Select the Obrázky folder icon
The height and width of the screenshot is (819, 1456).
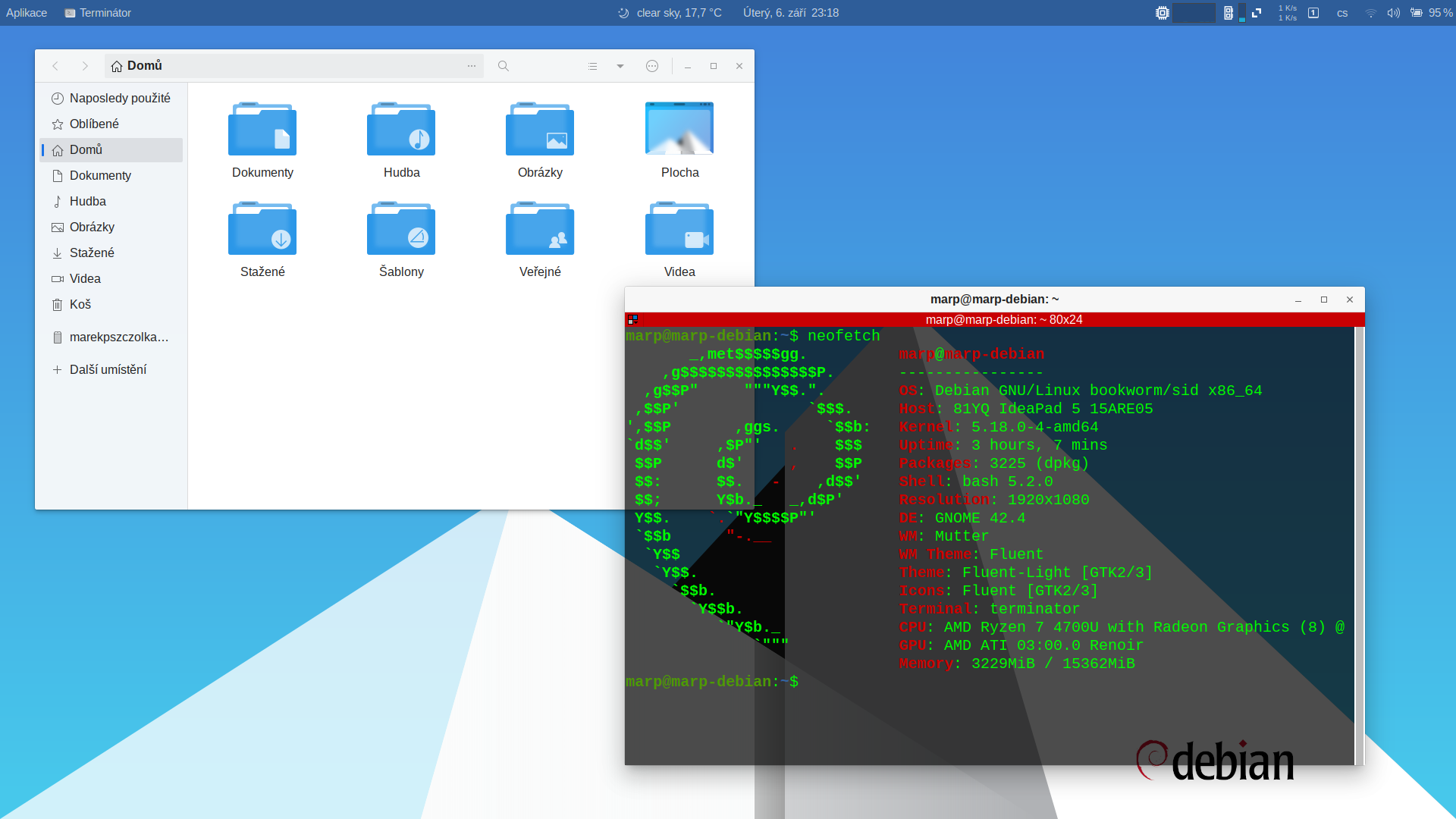pyautogui.click(x=540, y=129)
